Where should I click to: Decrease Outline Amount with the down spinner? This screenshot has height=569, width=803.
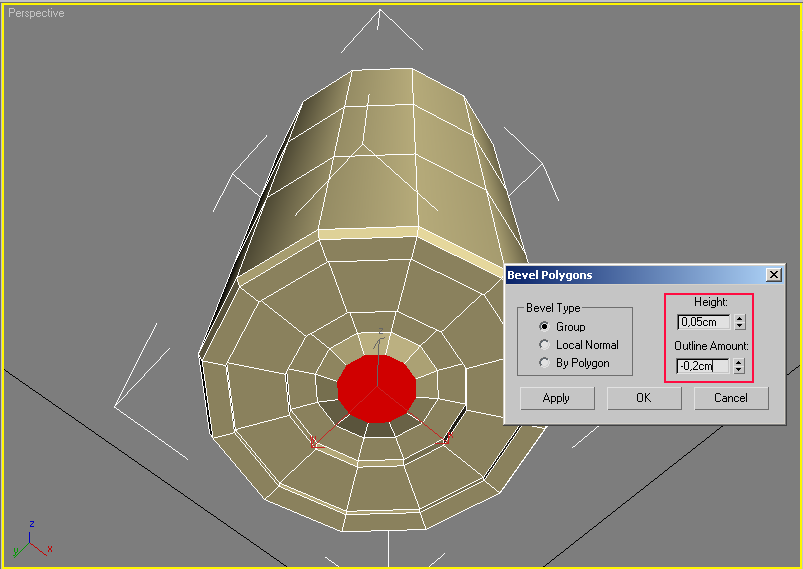tap(738, 370)
